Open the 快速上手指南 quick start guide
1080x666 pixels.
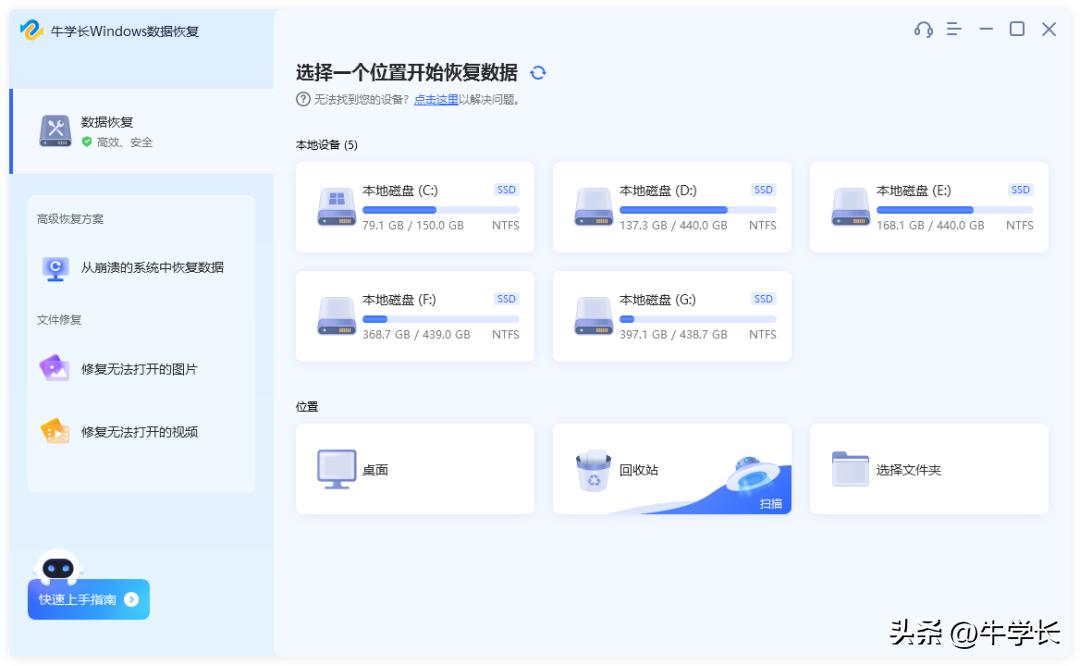[x=88, y=600]
